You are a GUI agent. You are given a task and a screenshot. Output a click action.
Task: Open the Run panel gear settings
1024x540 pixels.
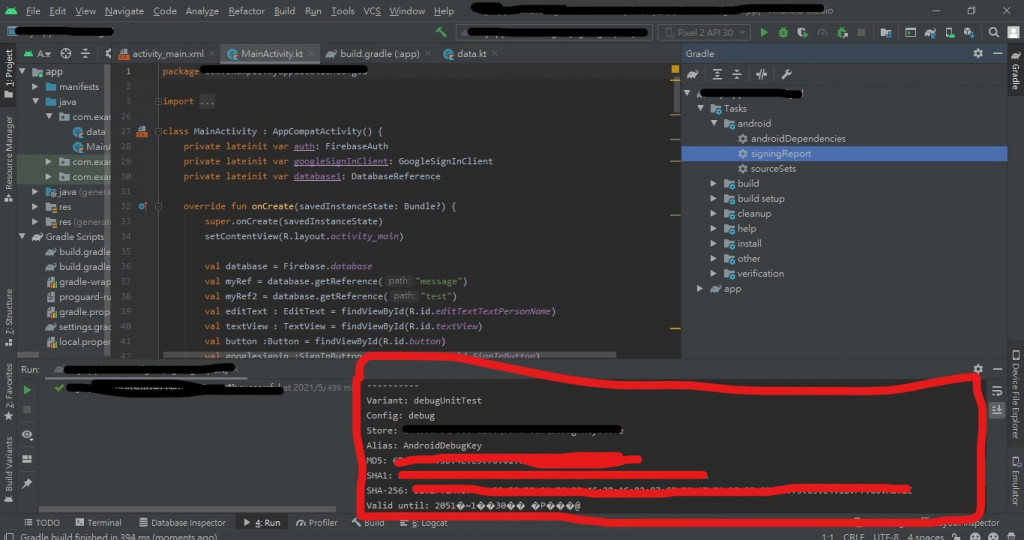(978, 369)
